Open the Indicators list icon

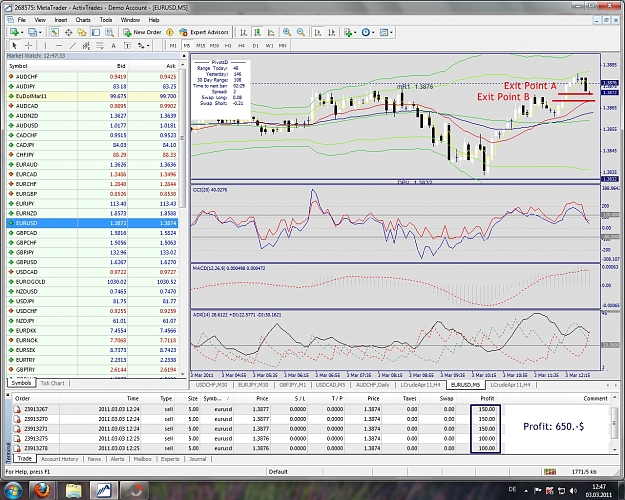click(x=348, y=32)
